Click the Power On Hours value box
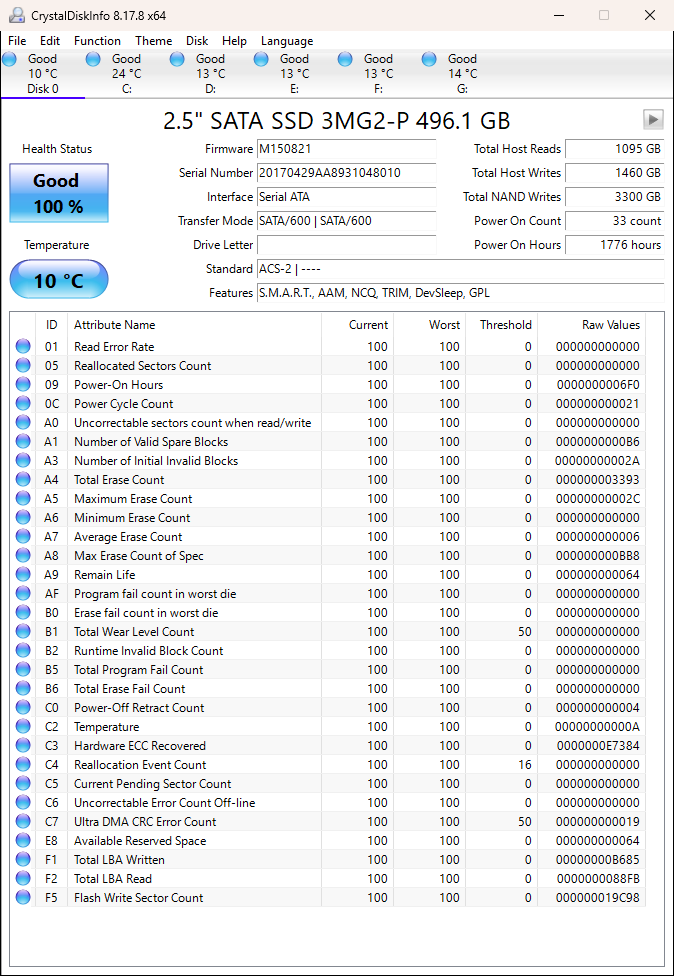 [x=615, y=245]
